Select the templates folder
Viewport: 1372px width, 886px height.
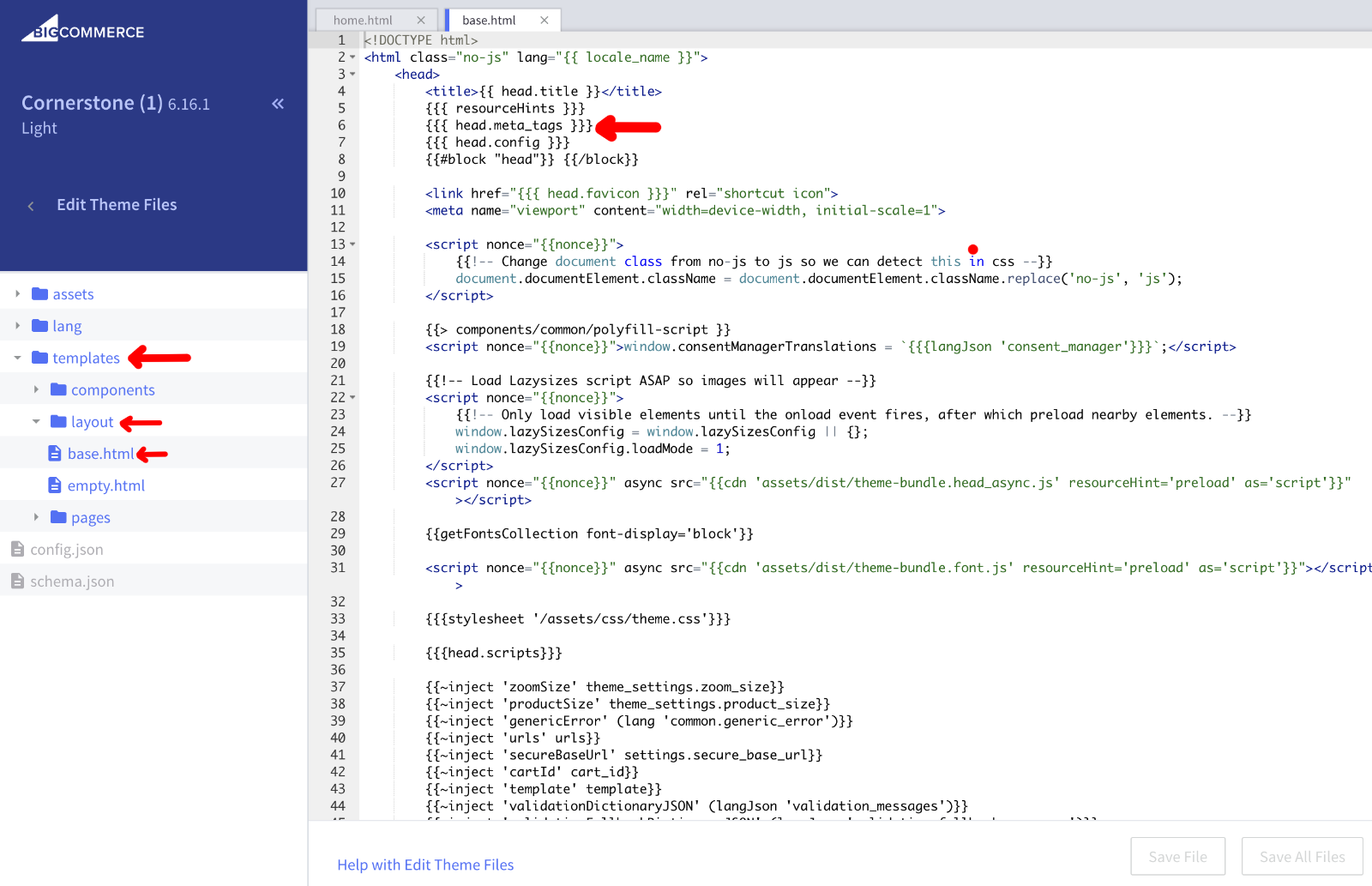86,358
